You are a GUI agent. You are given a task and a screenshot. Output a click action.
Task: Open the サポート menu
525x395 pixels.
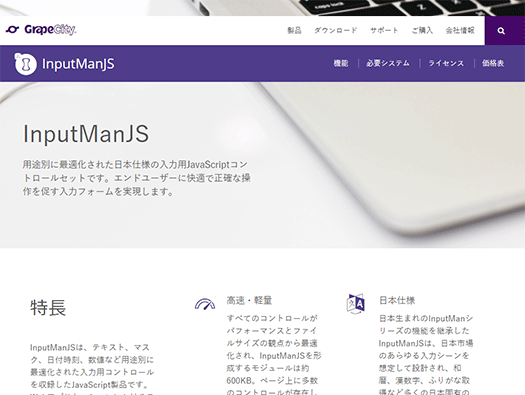pyautogui.click(x=384, y=30)
